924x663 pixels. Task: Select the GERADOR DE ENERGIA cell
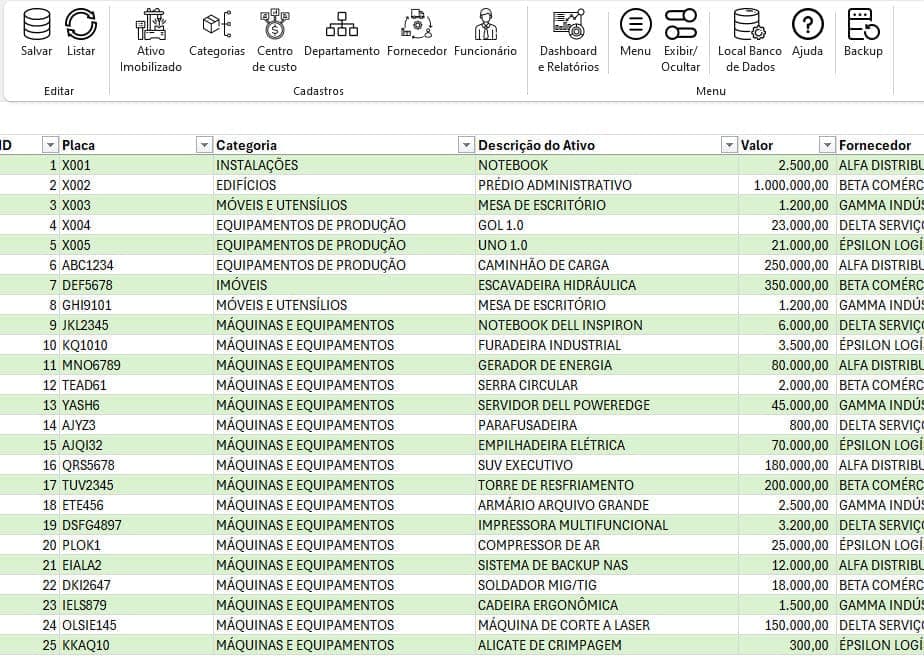pos(607,365)
